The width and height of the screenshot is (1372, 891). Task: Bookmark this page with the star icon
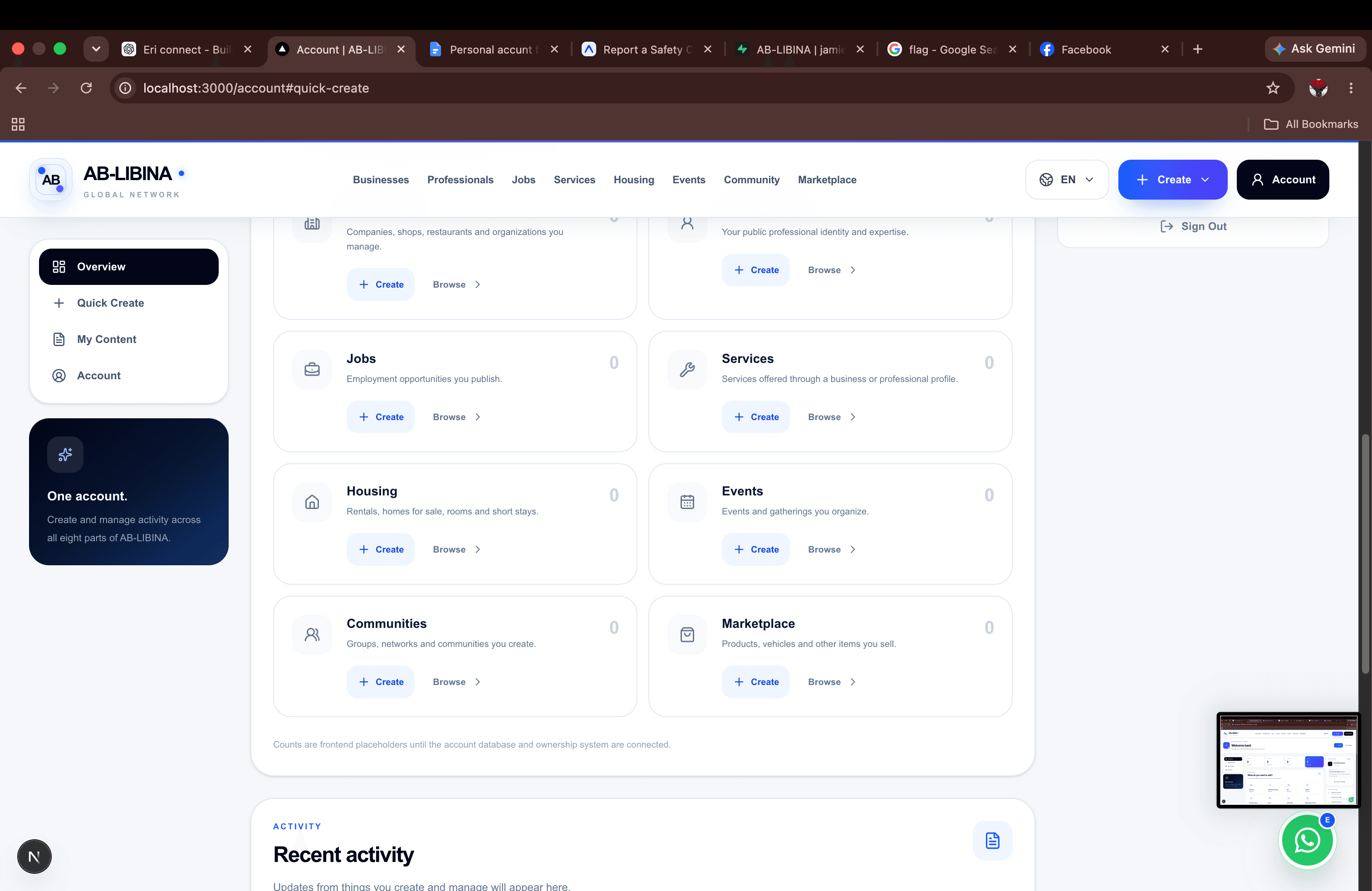(1273, 88)
